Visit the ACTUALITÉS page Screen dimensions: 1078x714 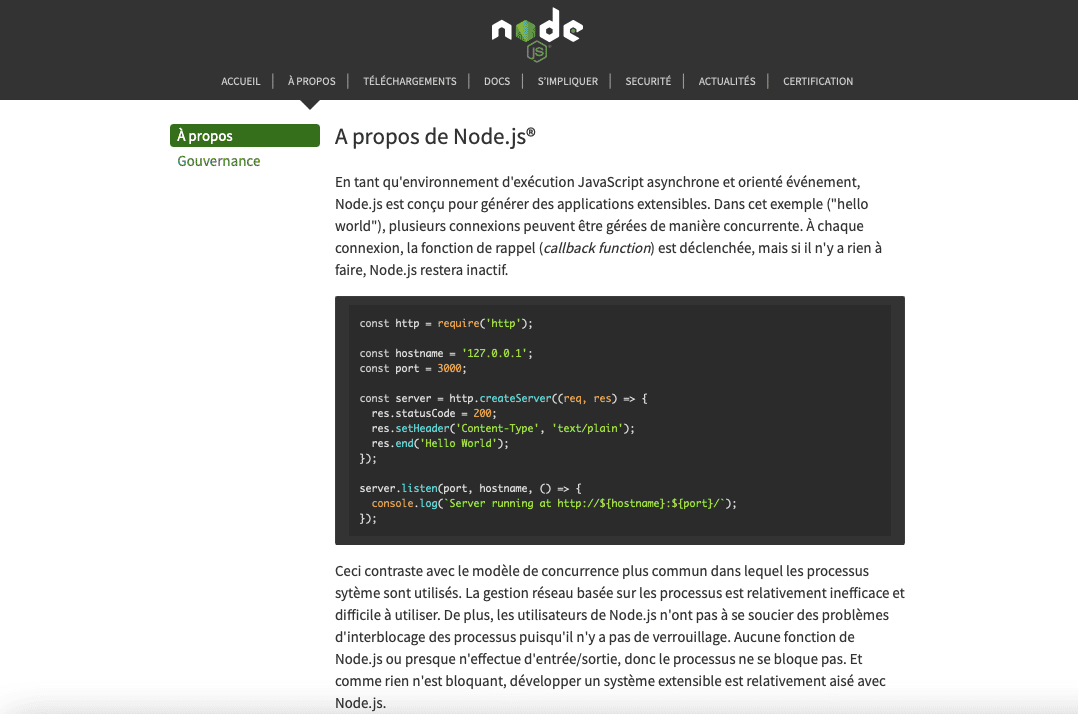click(x=727, y=81)
